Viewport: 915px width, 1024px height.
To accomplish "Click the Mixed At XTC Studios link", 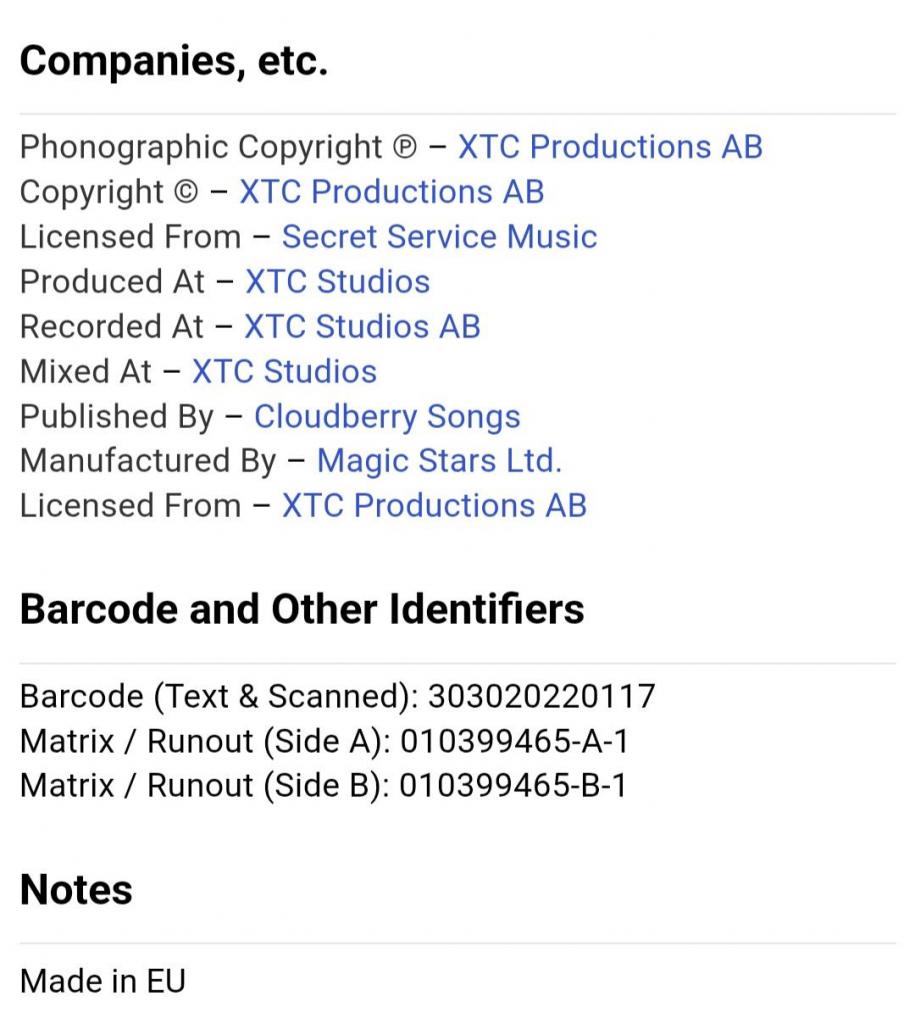I will (284, 372).
